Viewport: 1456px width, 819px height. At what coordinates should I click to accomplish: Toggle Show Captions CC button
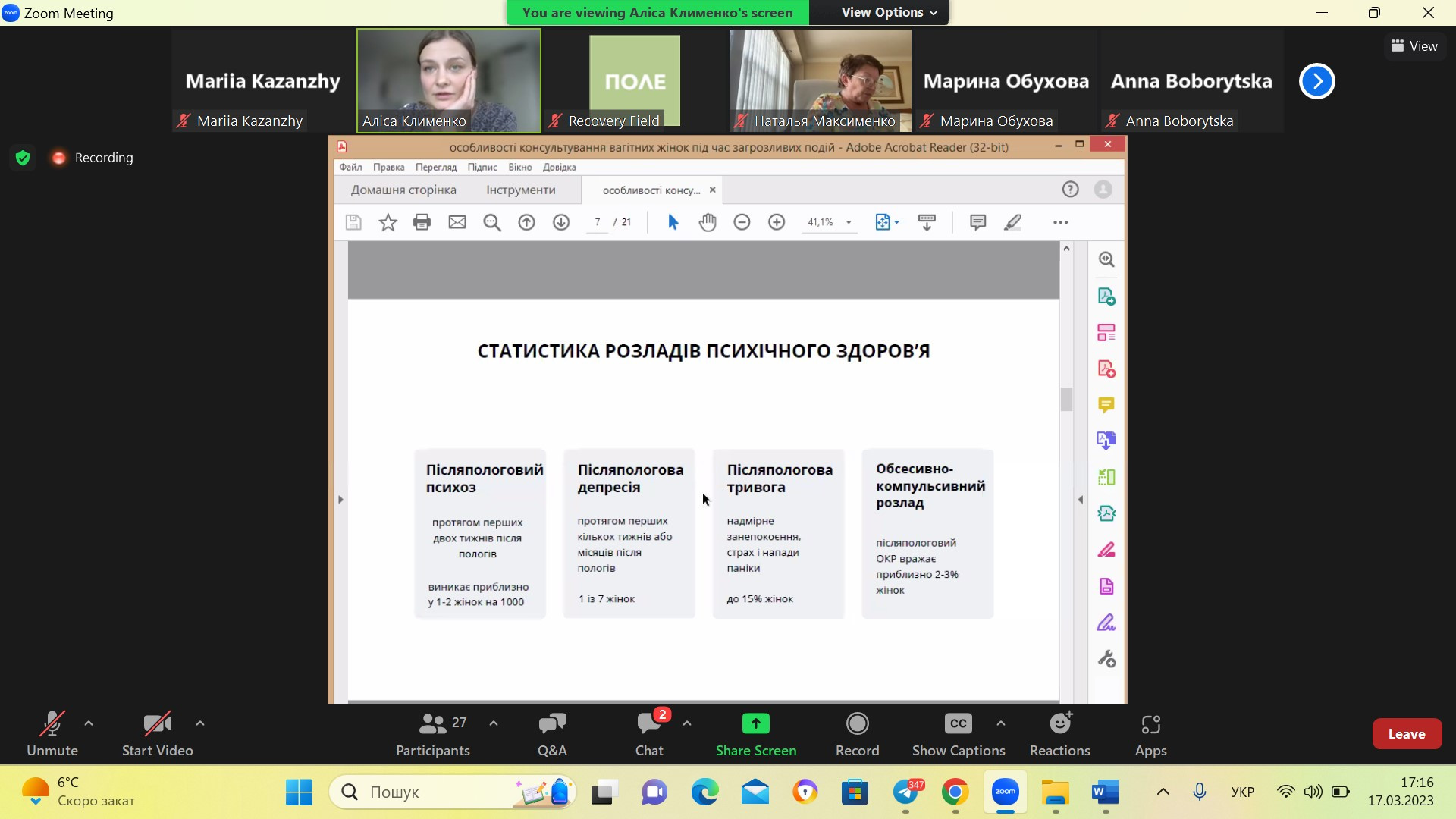tap(958, 725)
